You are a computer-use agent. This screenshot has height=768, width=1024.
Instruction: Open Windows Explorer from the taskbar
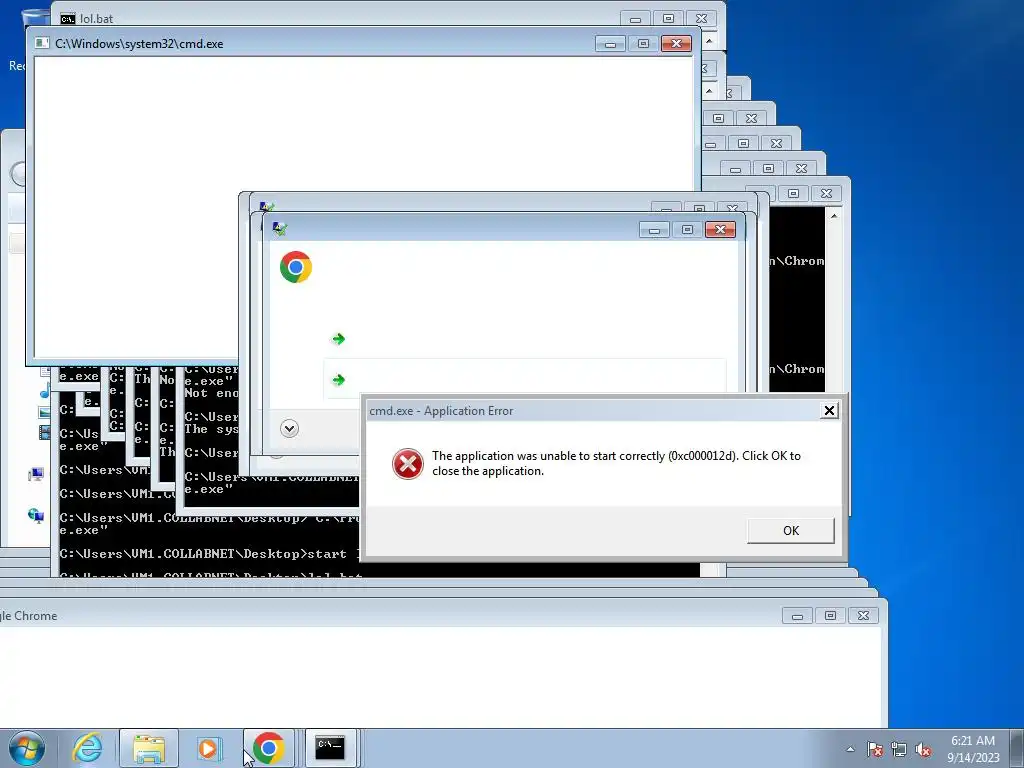click(x=149, y=748)
